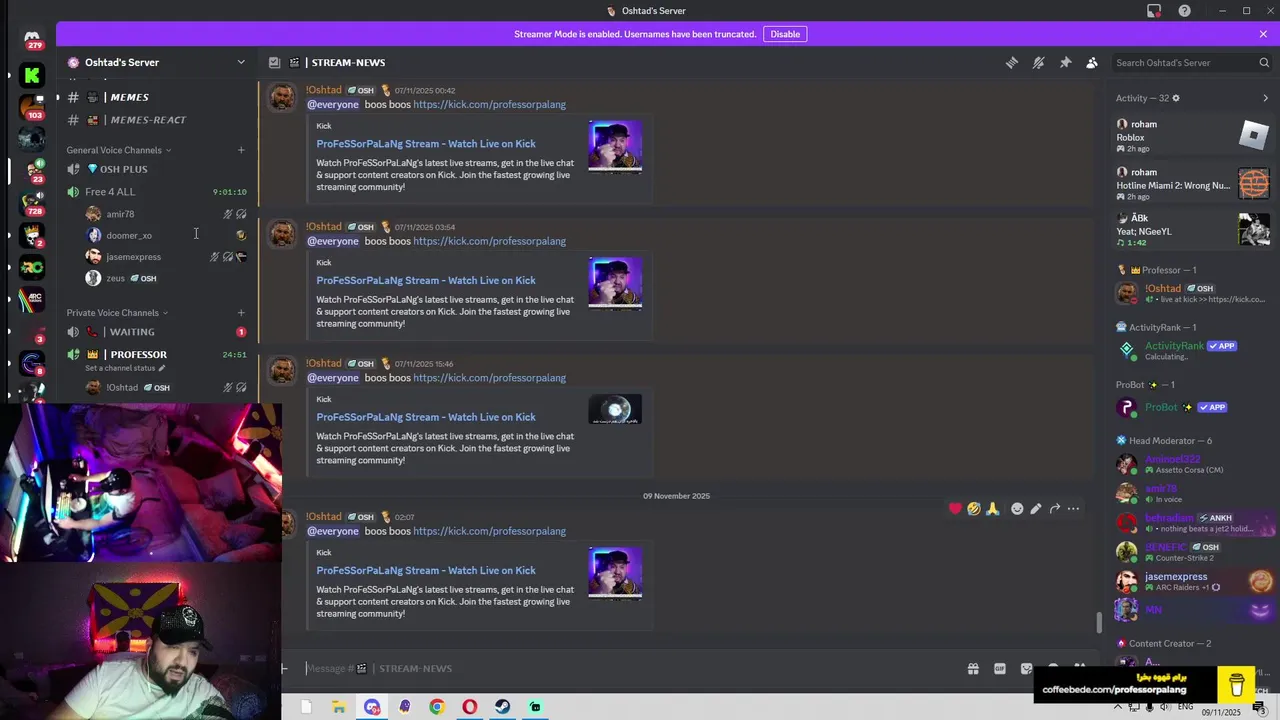Collapse General Voice Channels category
Screen dimensions: 1280x720
119,150
